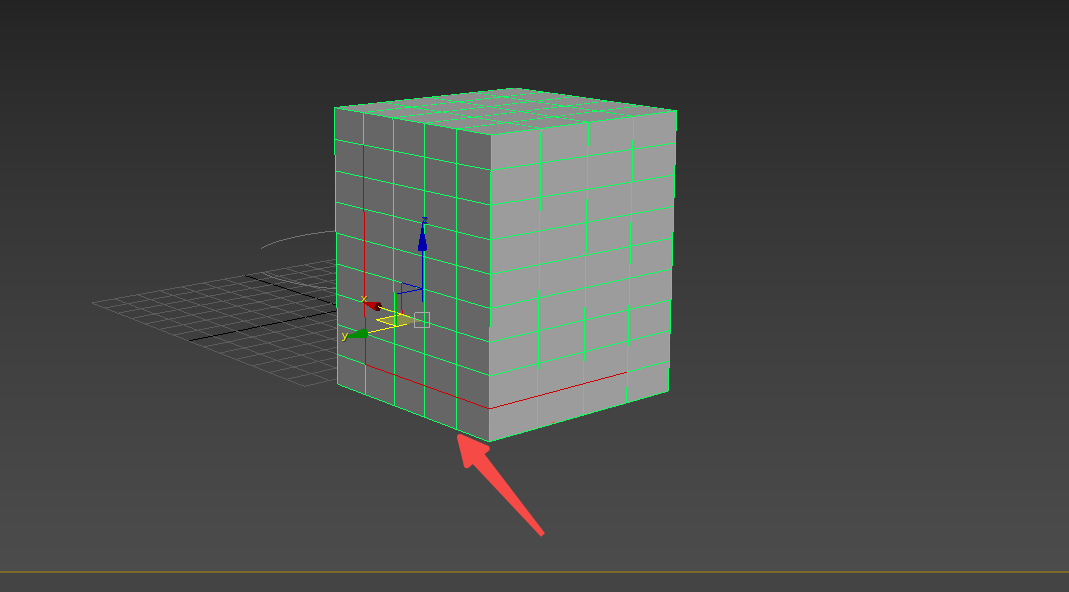Click the blue Z axis label
The width and height of the screenshot is (1069, 592).
pos(424,219)
